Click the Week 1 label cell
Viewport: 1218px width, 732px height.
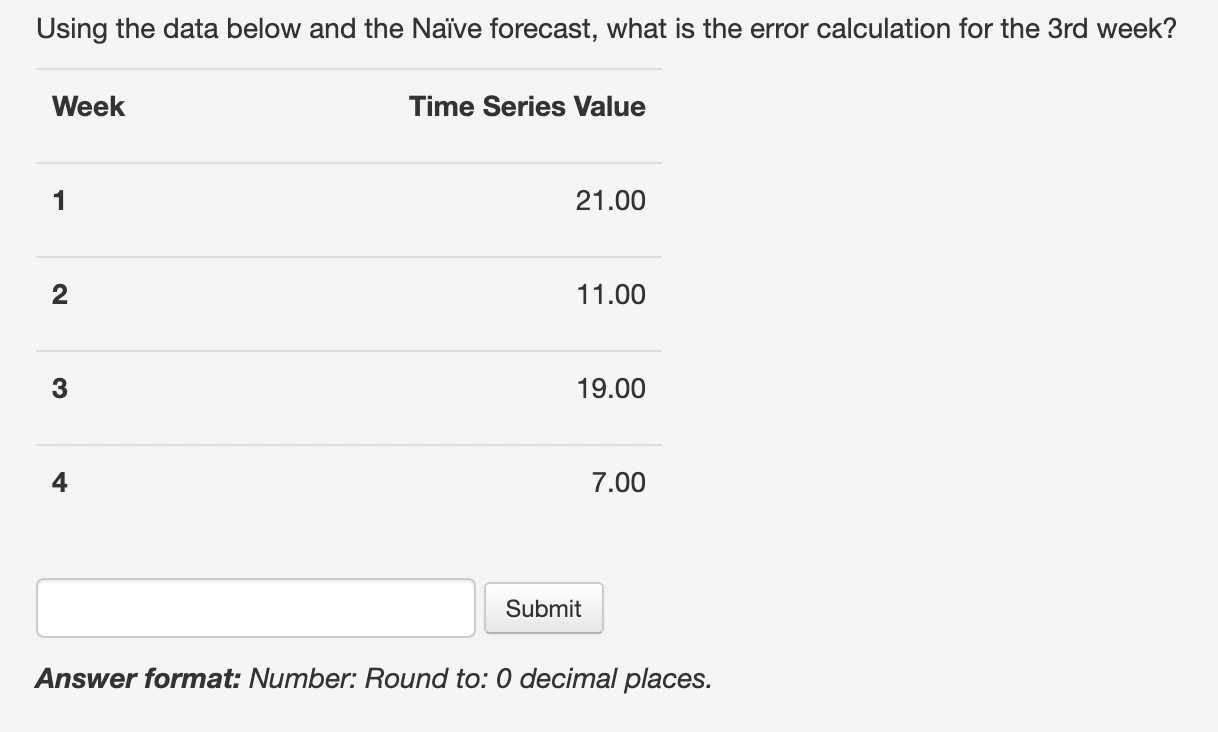click(59, 200)
